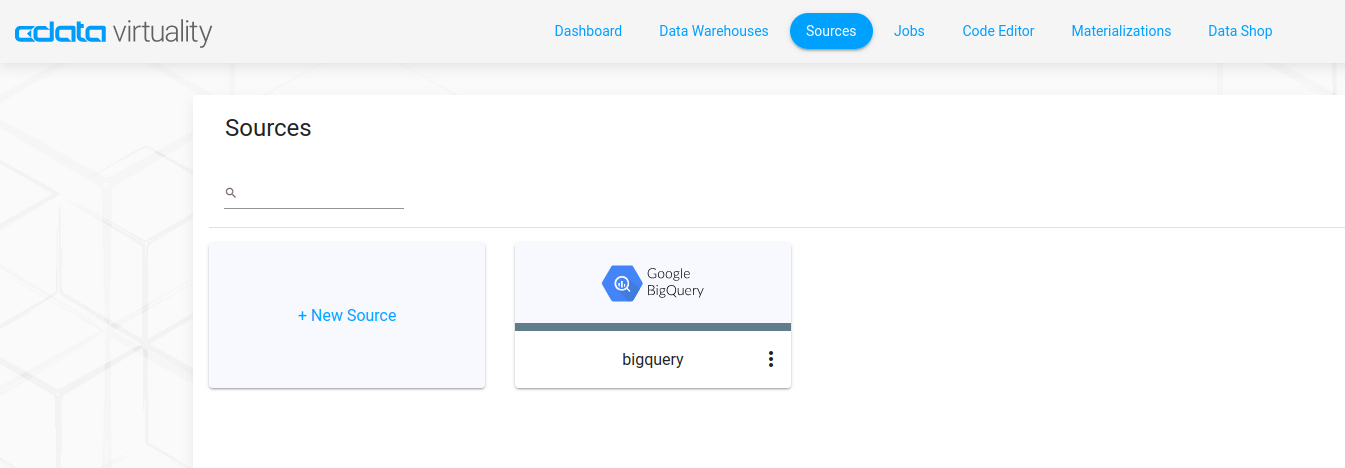This screenshot has width=1345, height=468.
Task: Select the highlighted Sources tab
Action: click(x=831, y=31)
